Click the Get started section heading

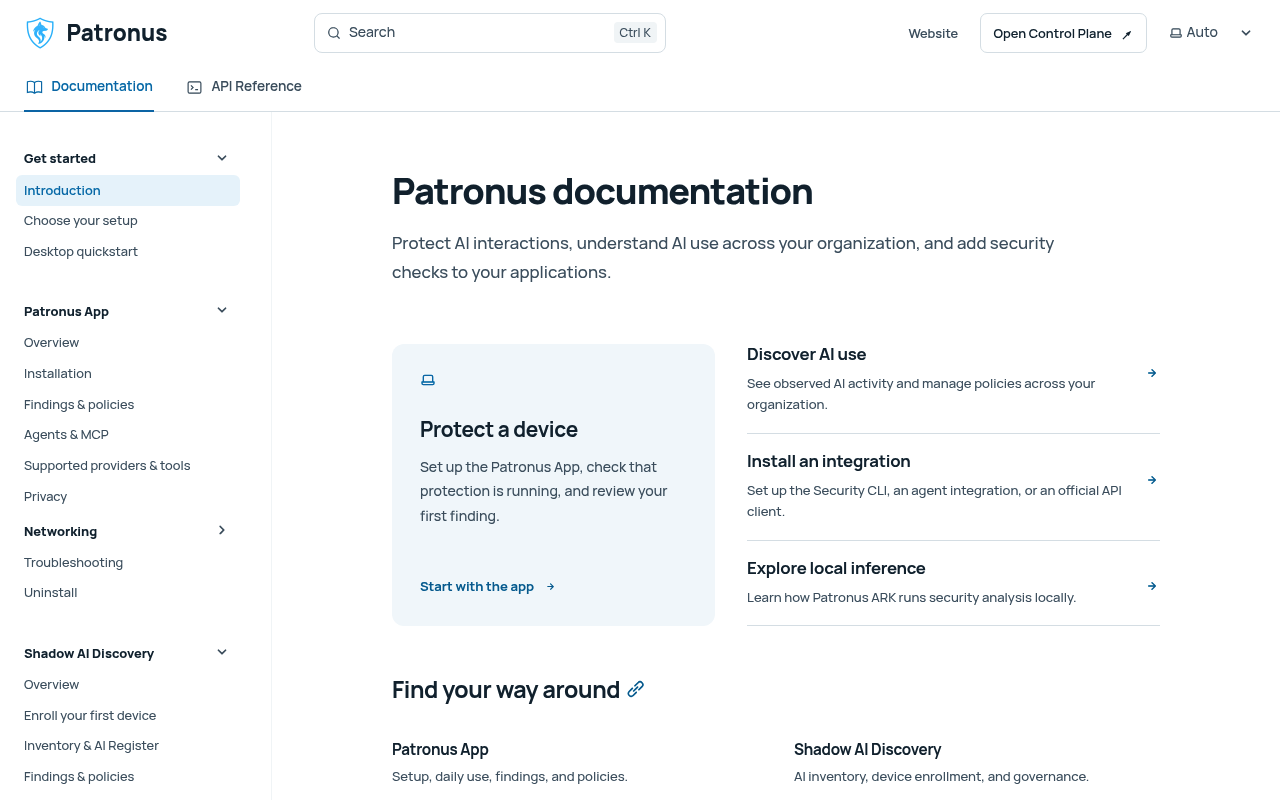pos(60,159)
